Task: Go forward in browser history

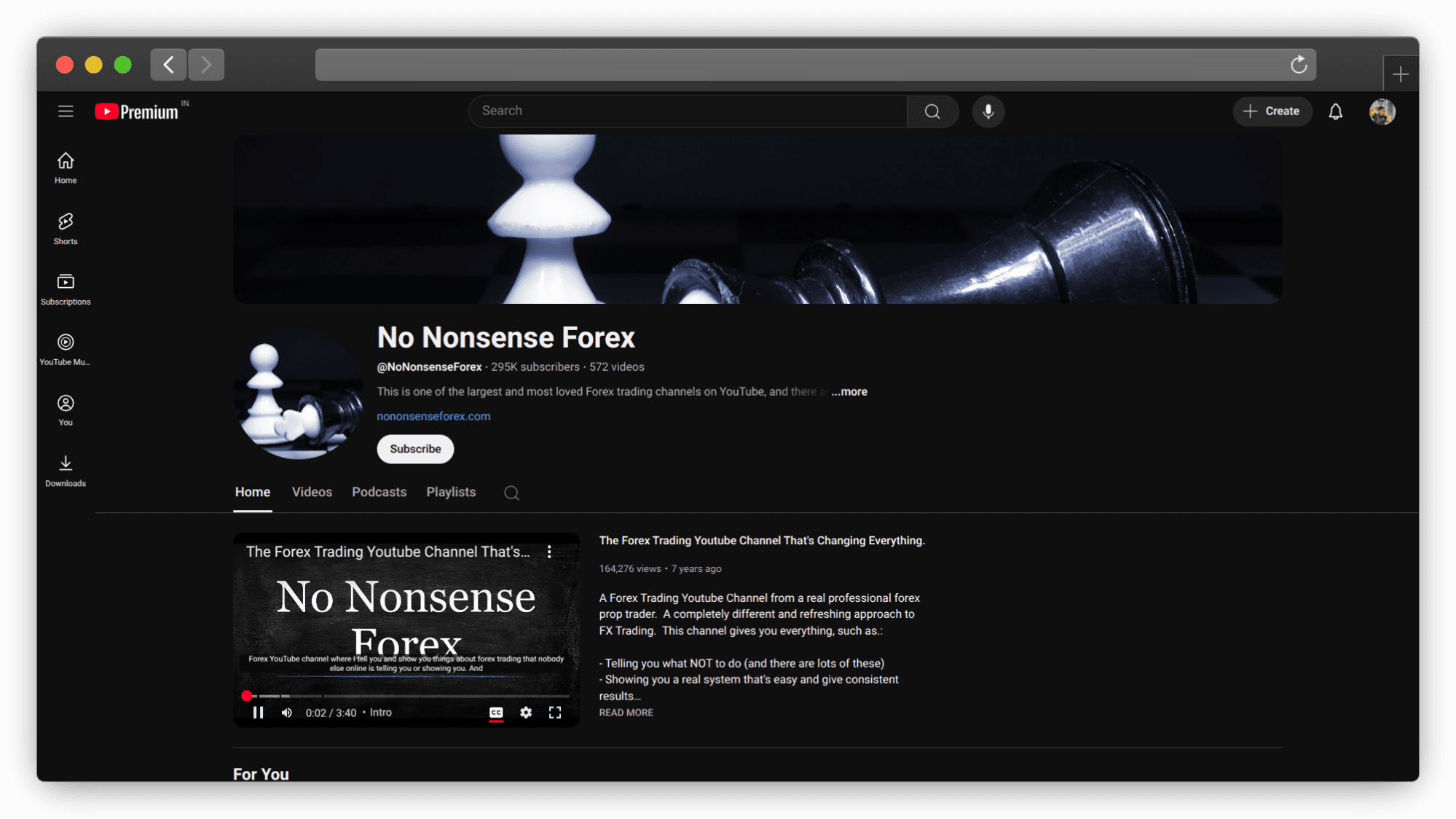Action: coord(206,65)
